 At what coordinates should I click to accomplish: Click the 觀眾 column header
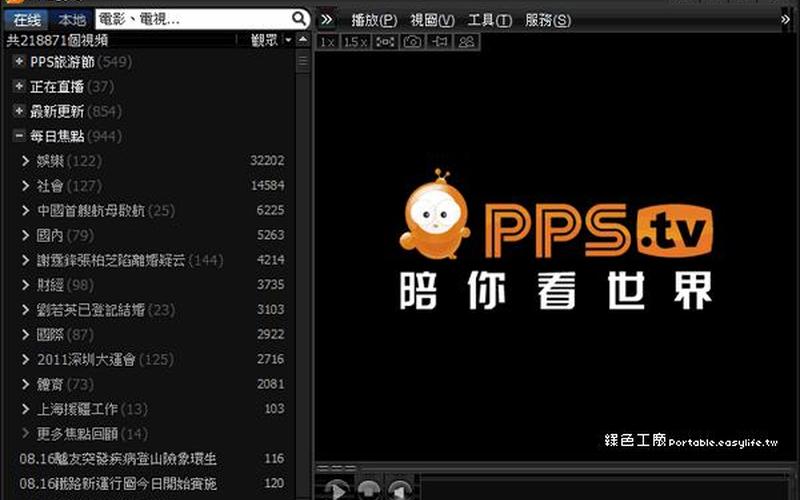[x=264, y=40]
